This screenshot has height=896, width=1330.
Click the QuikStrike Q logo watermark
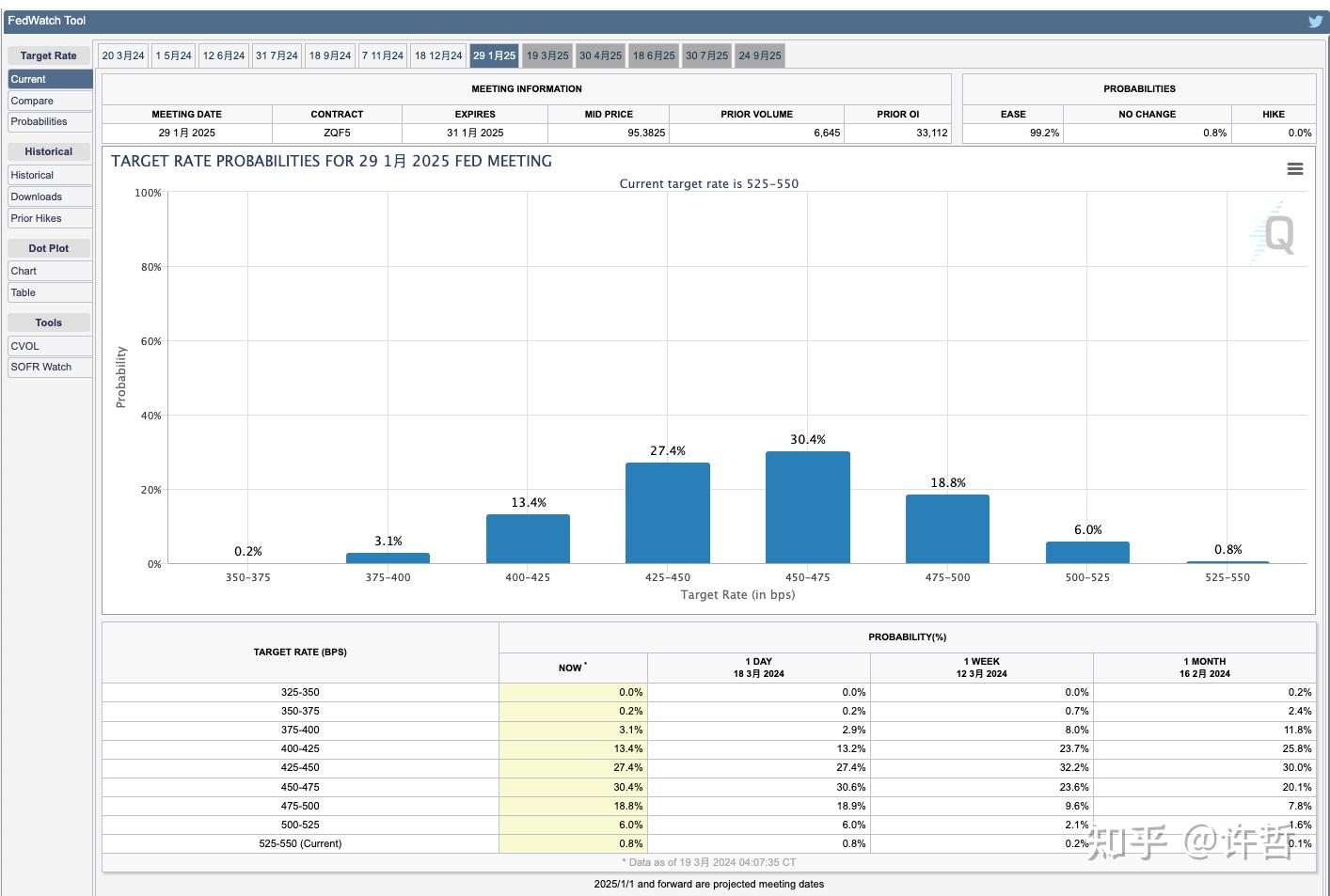tap(1276, 234)
